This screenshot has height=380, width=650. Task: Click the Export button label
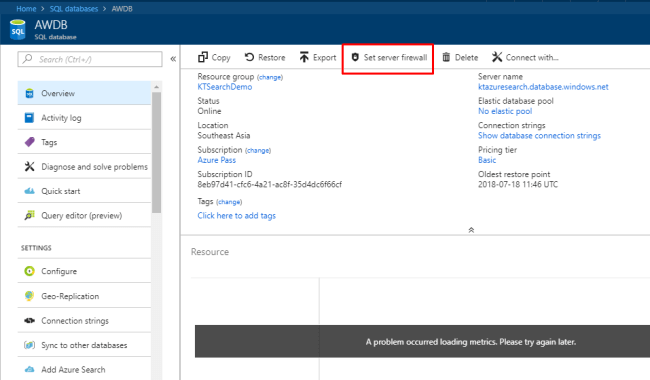(x=325, y=58)
